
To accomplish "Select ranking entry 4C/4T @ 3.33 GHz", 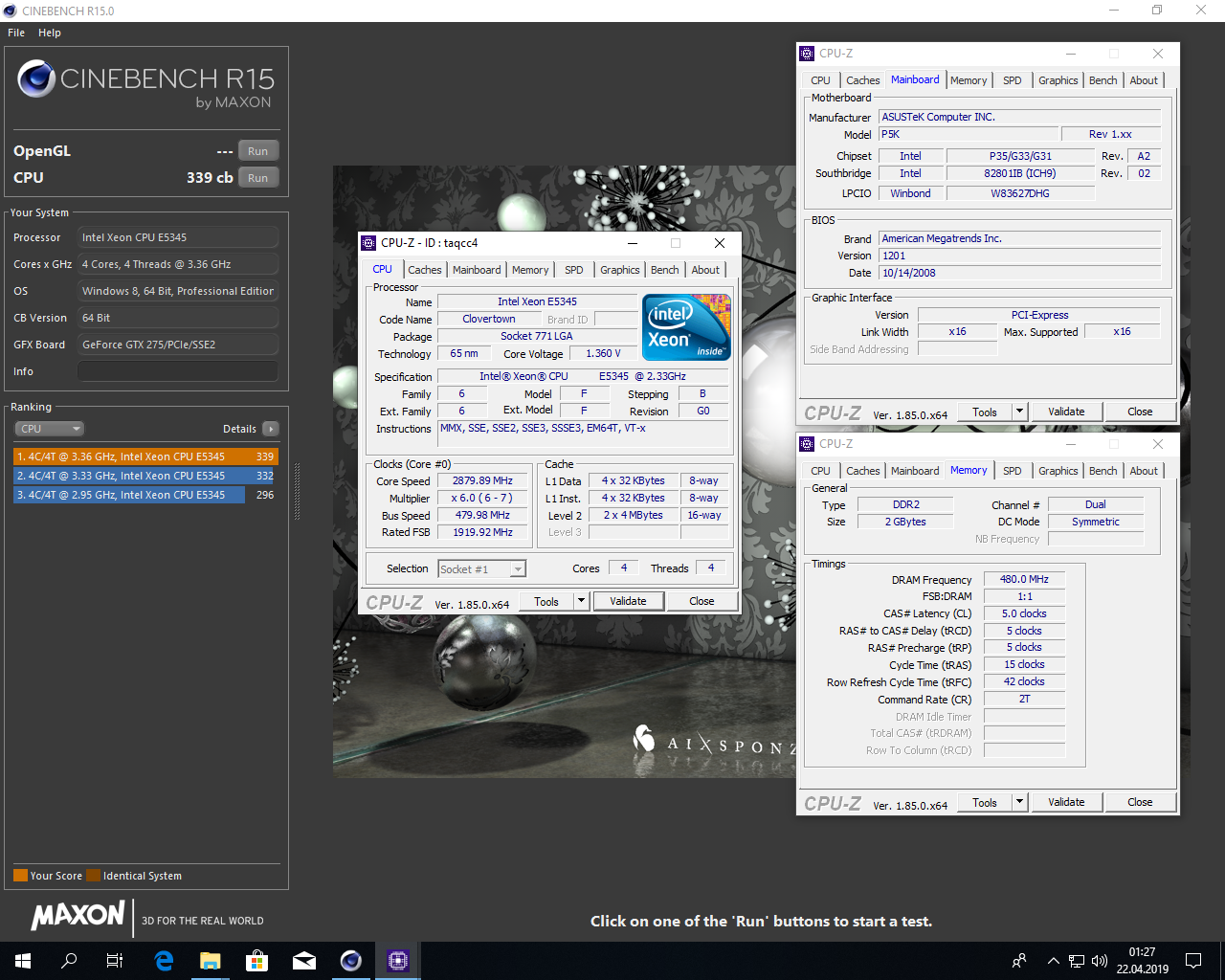I will point(145,476).
